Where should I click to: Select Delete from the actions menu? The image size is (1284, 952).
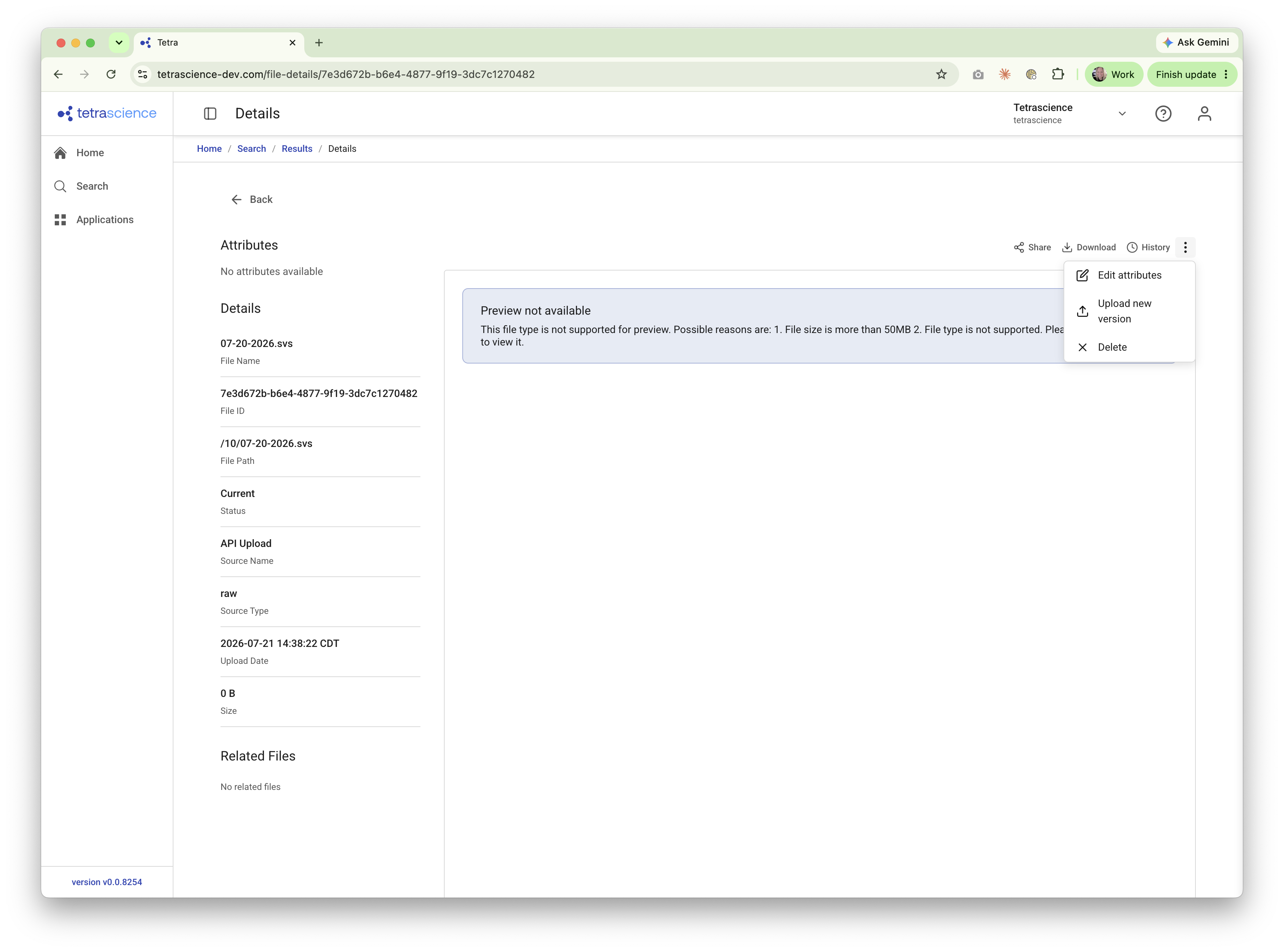(x=1129, y=347)
